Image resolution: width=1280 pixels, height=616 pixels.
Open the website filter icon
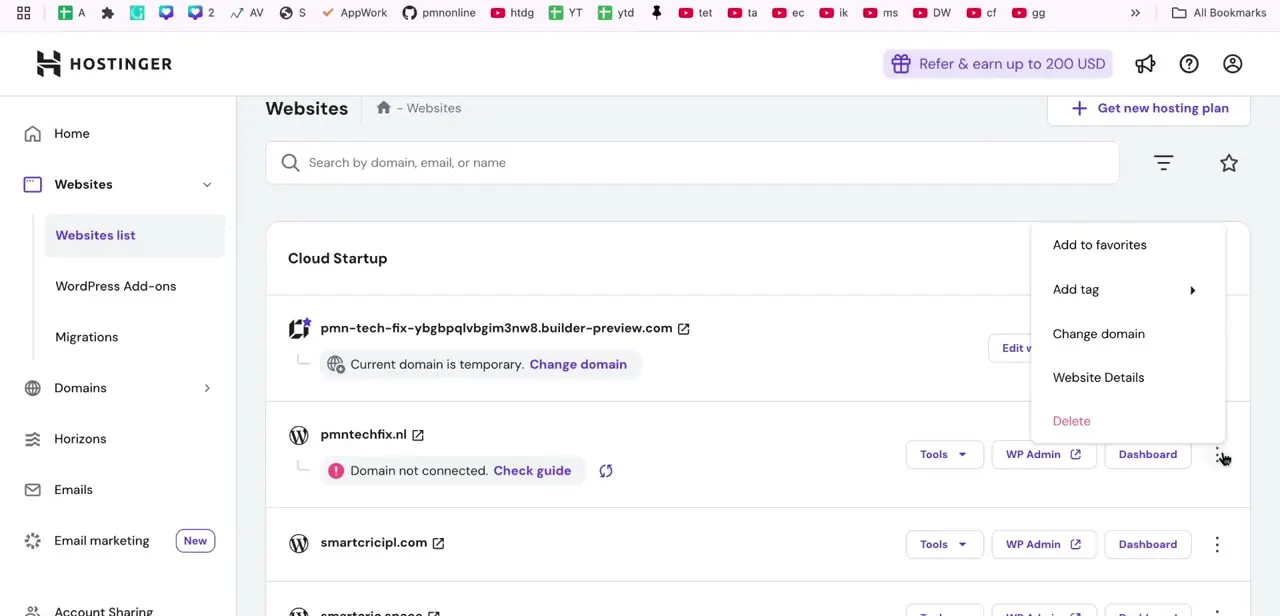pos(1163,163)
